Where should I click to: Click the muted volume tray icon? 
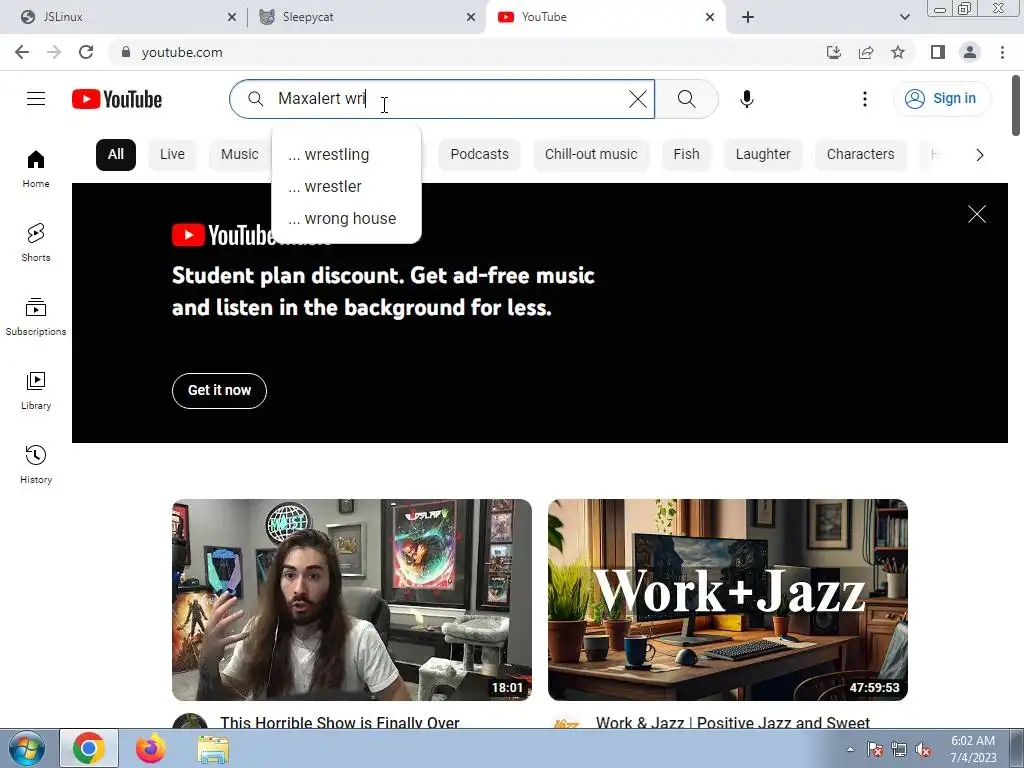pos(923,750)
